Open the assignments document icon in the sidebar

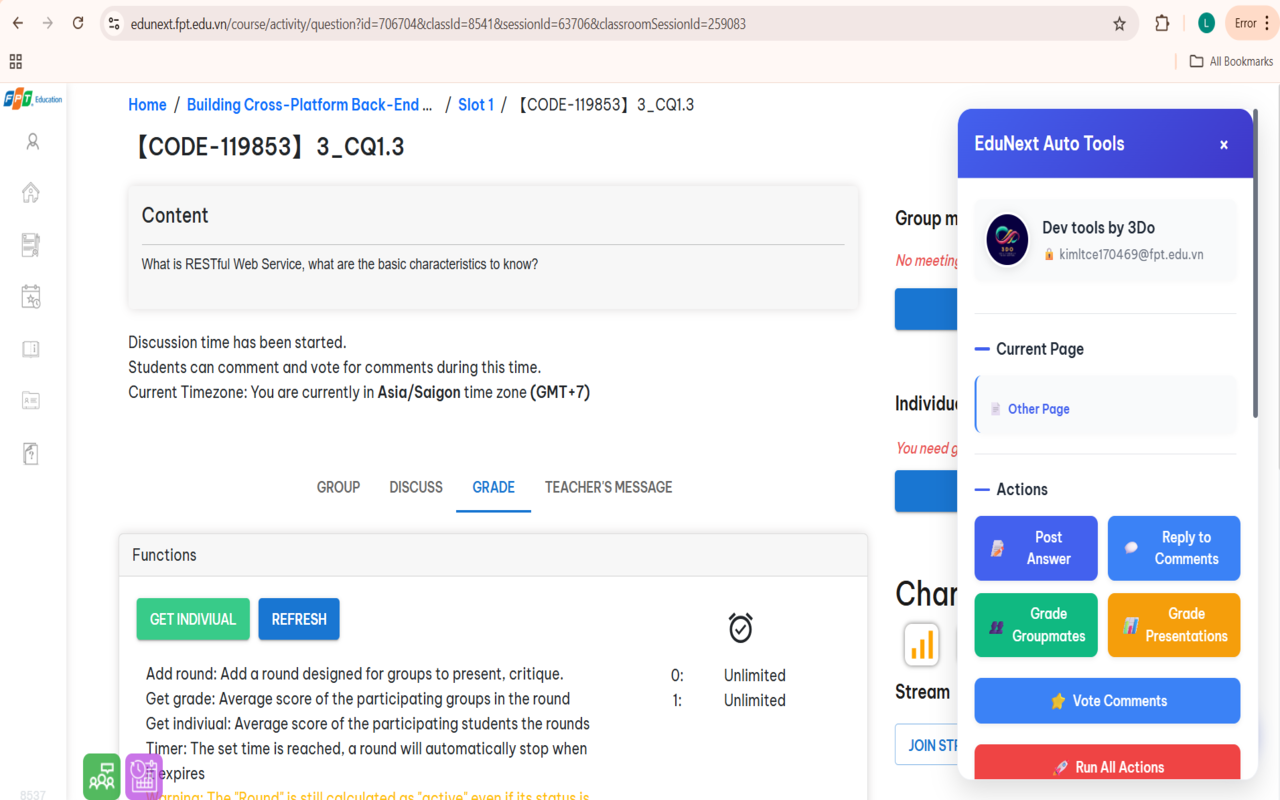pyautogui.click(x=31, y=244)
